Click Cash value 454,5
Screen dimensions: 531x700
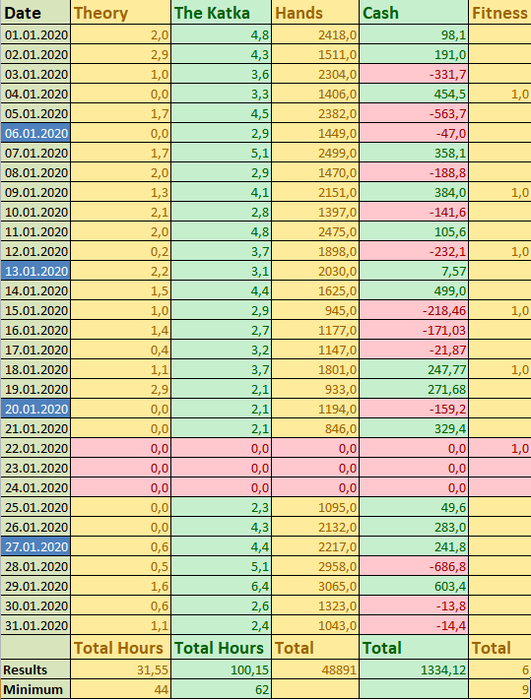click(414, 94)
